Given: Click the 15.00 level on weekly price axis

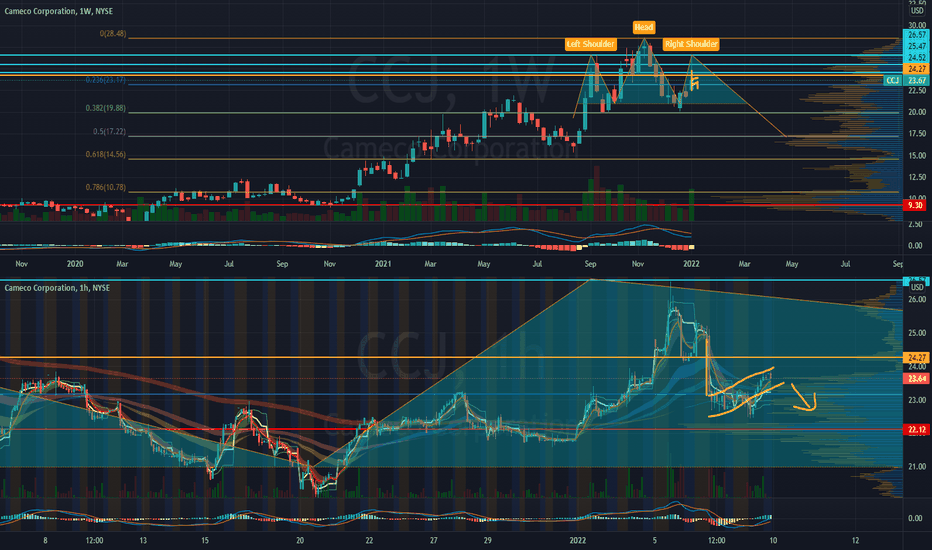Looking at the screenshot, I should [917, 156].
